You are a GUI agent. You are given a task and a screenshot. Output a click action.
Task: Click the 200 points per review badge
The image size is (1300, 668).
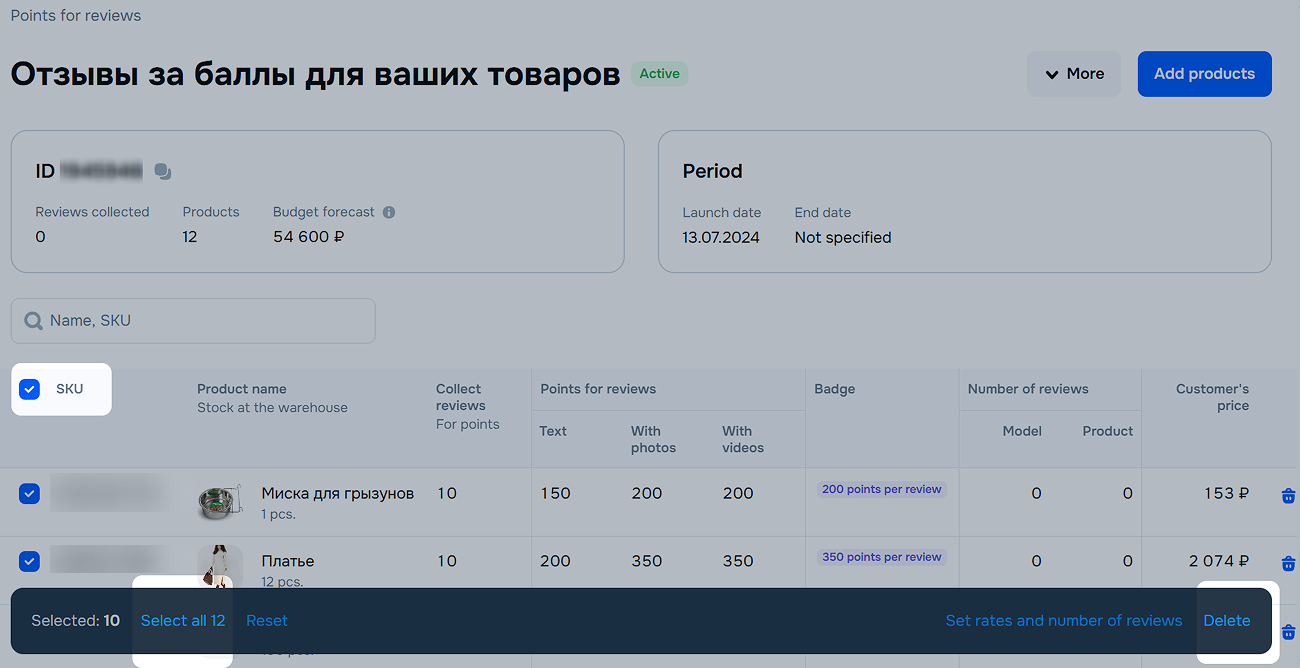tap(881, 489)
